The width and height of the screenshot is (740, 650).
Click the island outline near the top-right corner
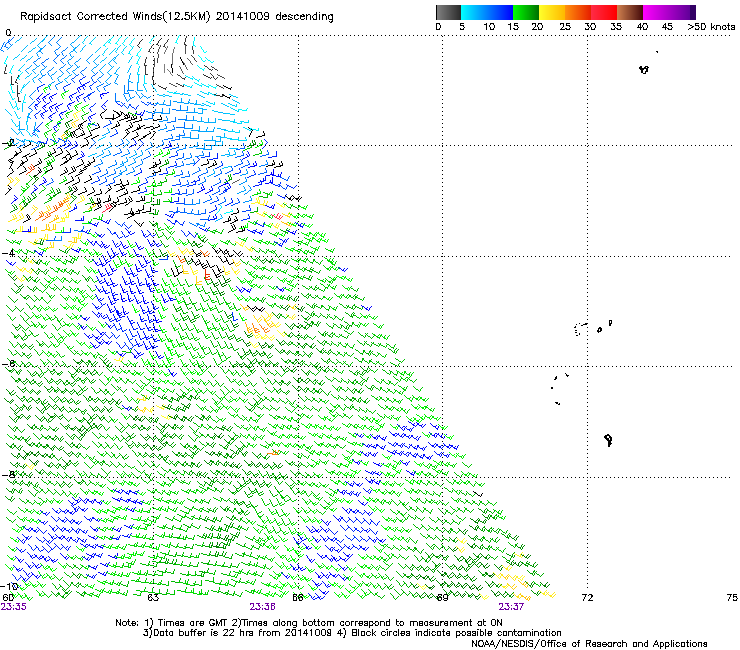644,69
